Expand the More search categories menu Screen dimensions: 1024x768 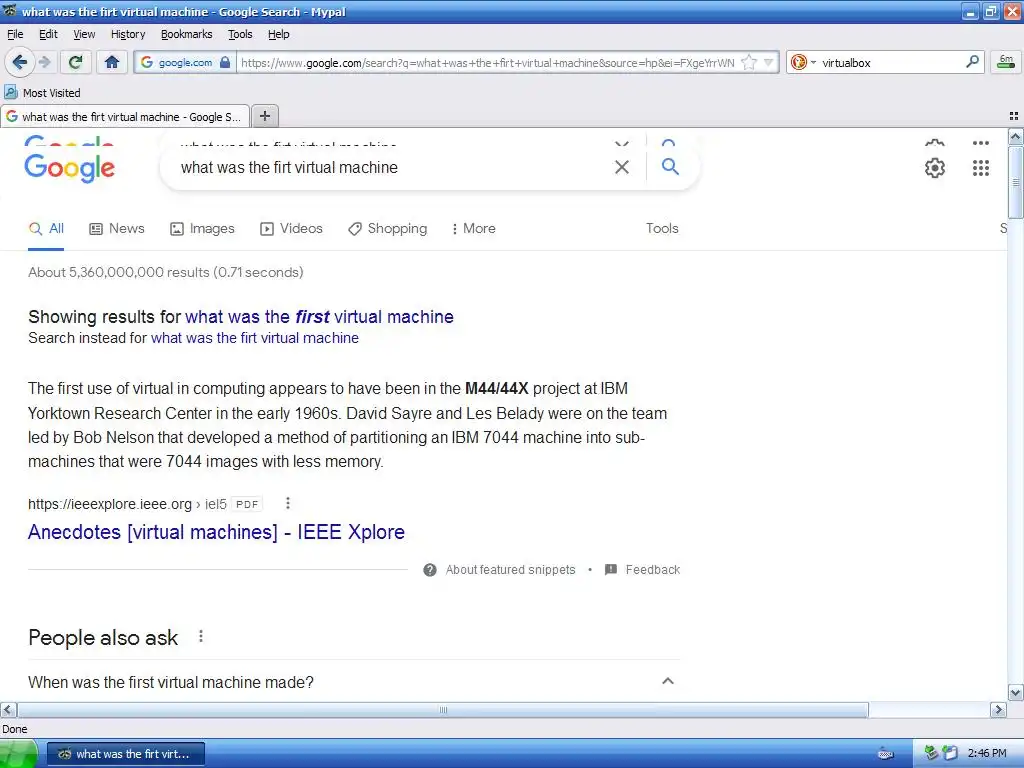(x=474, y=229)
